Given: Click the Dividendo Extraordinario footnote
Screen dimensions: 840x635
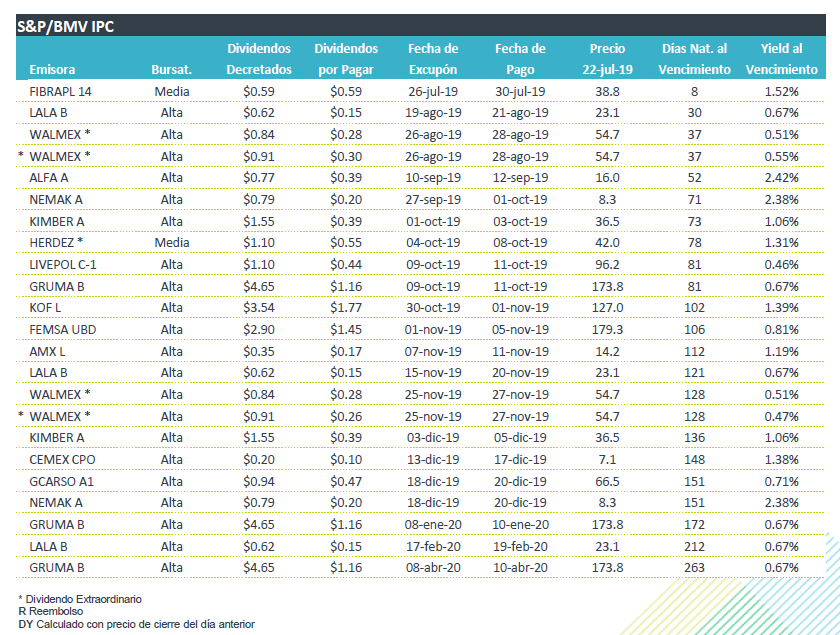Looking at the screenshot, I should coord(80,599).
